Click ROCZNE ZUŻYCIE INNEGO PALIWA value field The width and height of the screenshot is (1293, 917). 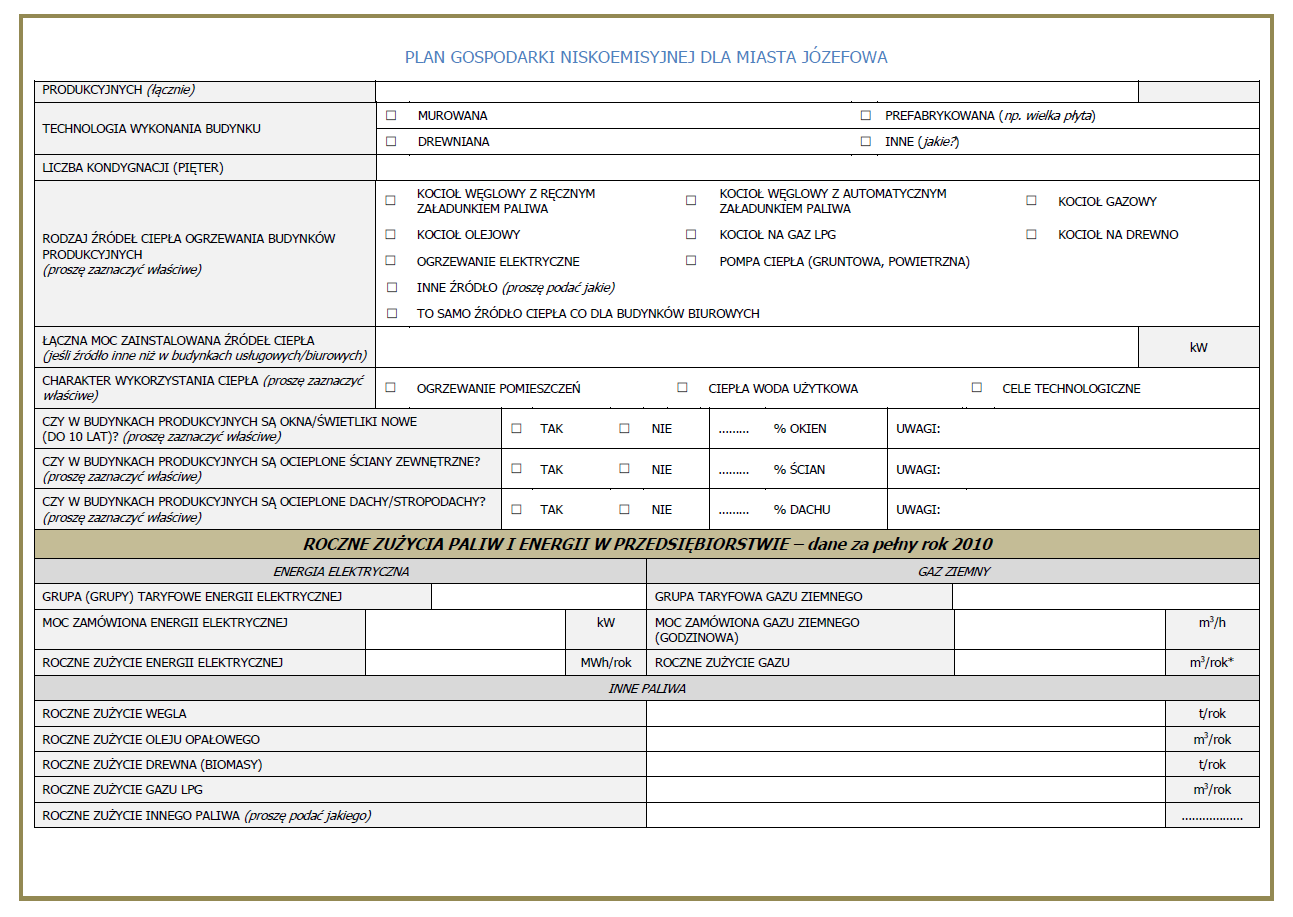point(906,815)
